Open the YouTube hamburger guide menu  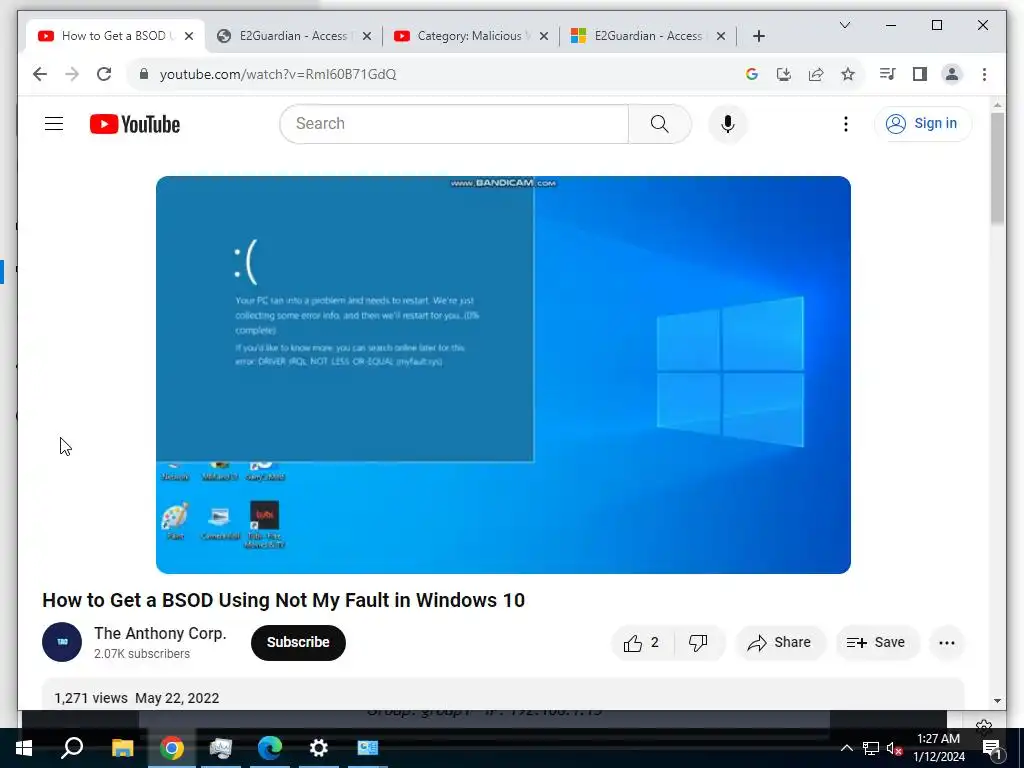pos(54,123)
